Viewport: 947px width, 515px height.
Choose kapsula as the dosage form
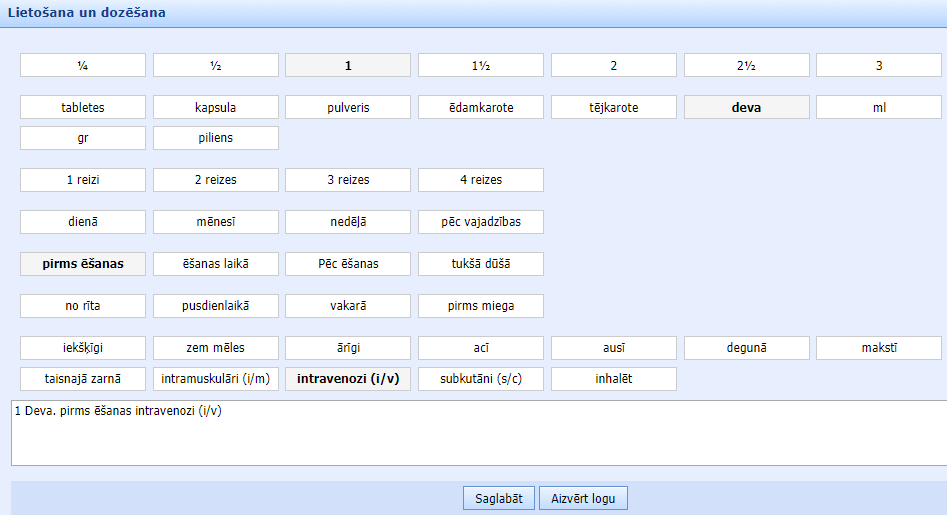[216, 107]
